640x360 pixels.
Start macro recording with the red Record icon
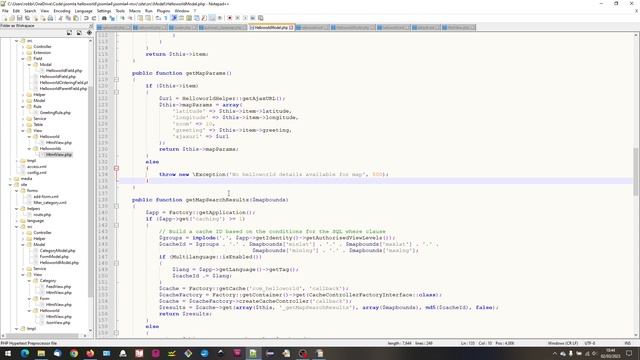pos(229,18)
